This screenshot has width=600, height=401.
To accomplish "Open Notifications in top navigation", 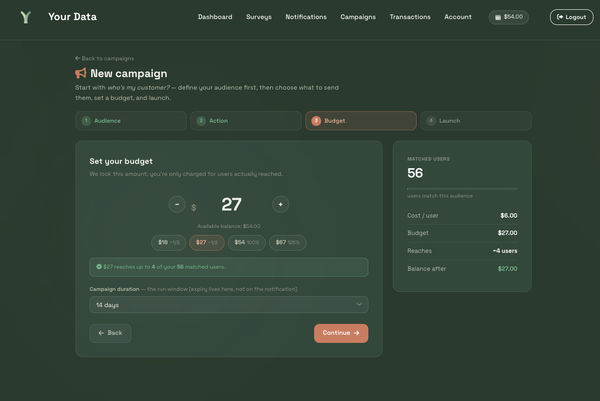I will tap(306, 17).
